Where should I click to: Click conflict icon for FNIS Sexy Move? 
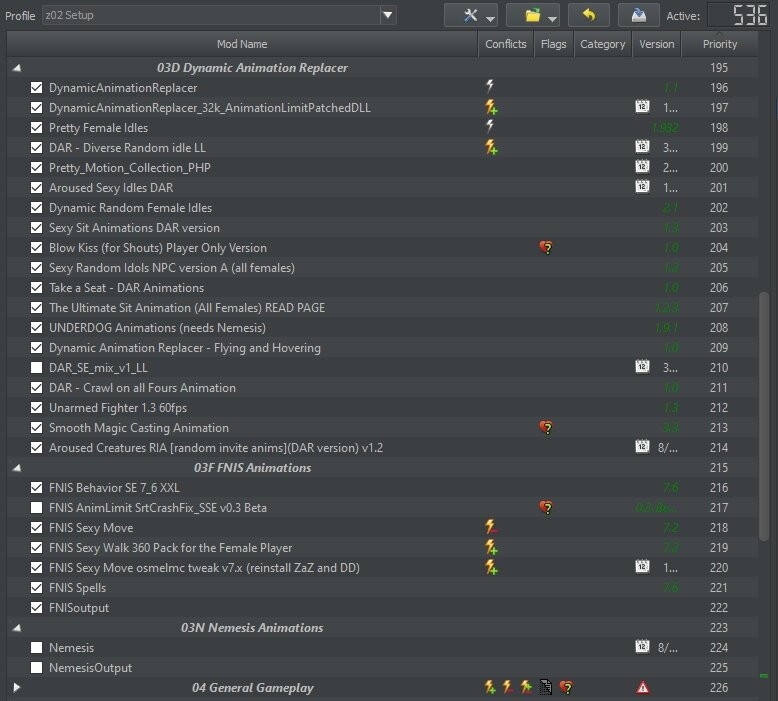[491, 527]
